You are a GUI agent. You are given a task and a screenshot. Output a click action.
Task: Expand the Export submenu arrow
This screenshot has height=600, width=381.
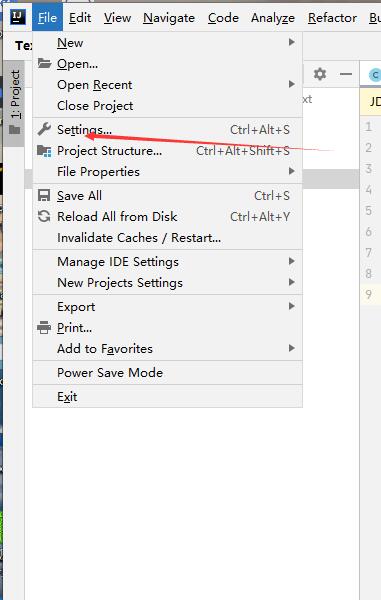pos(292,306)
